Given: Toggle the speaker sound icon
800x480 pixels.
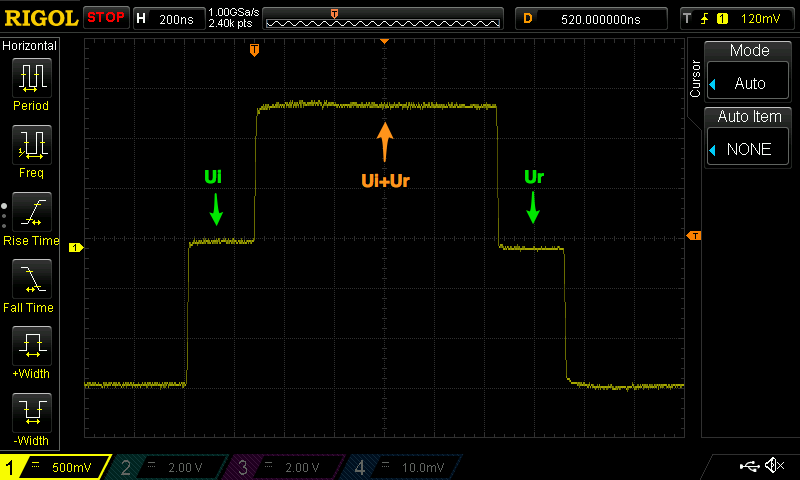Looking at the screenshot, I should point(773,466).
